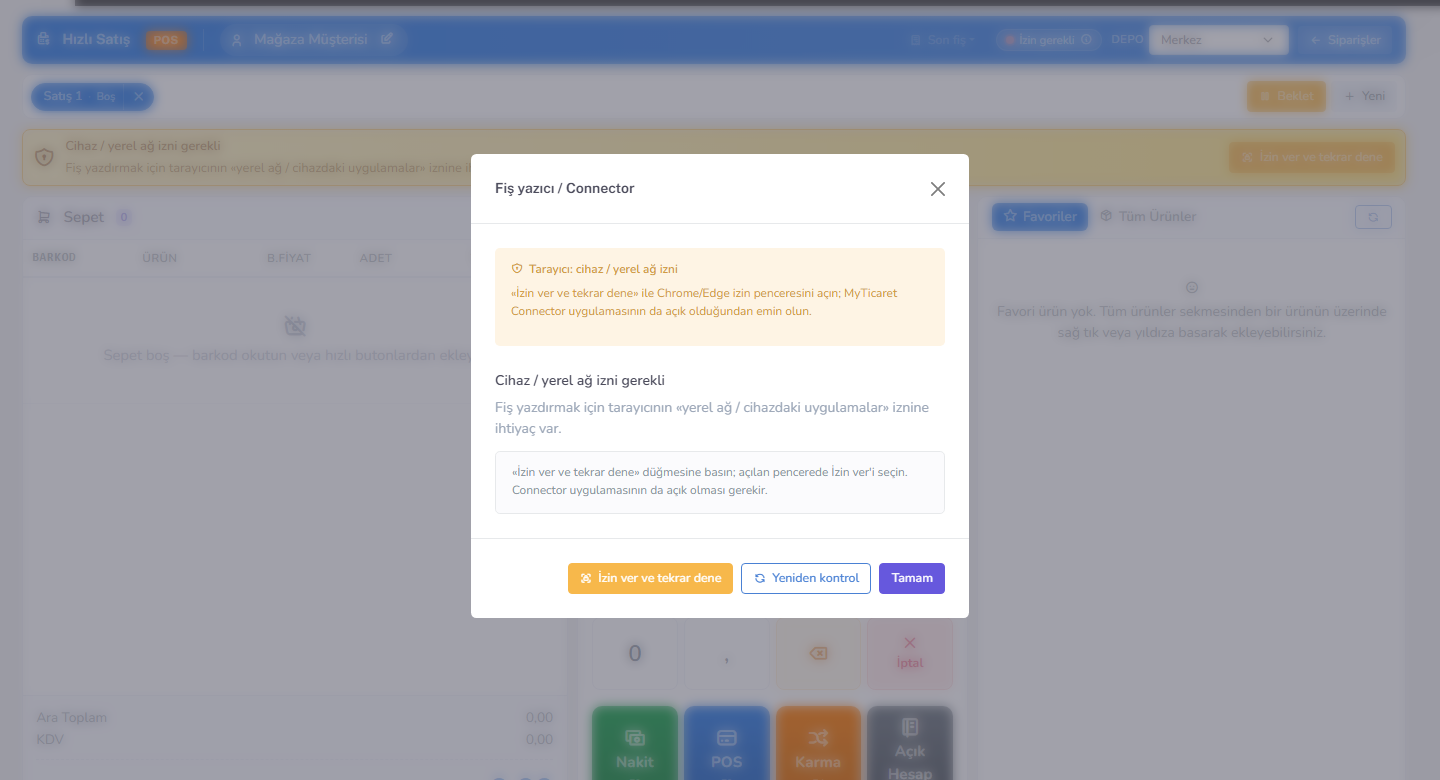Screen dimensions: 1440x780
Task: Click the İptal cancel keypad button
Action: pos(910,654)
